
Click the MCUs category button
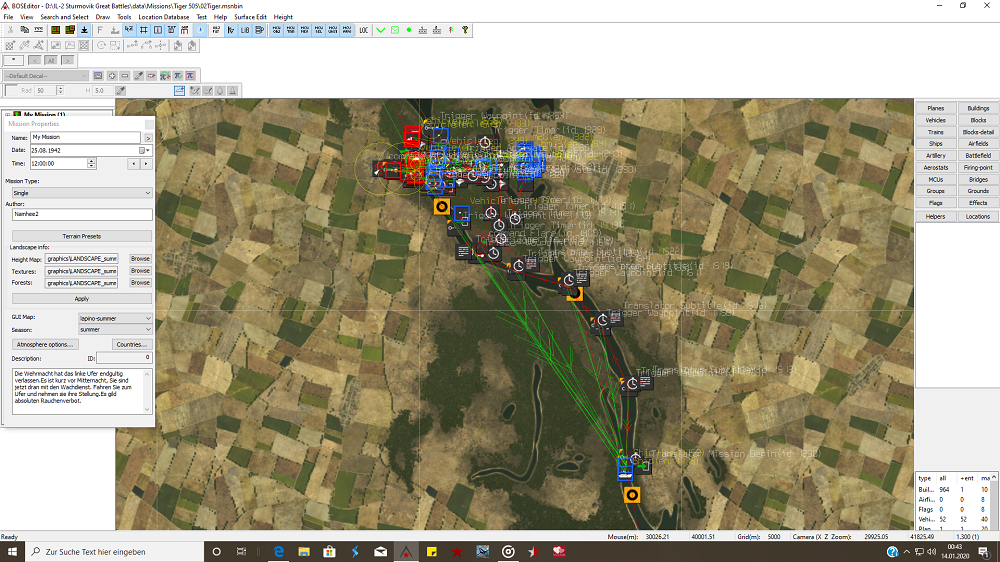936,180
